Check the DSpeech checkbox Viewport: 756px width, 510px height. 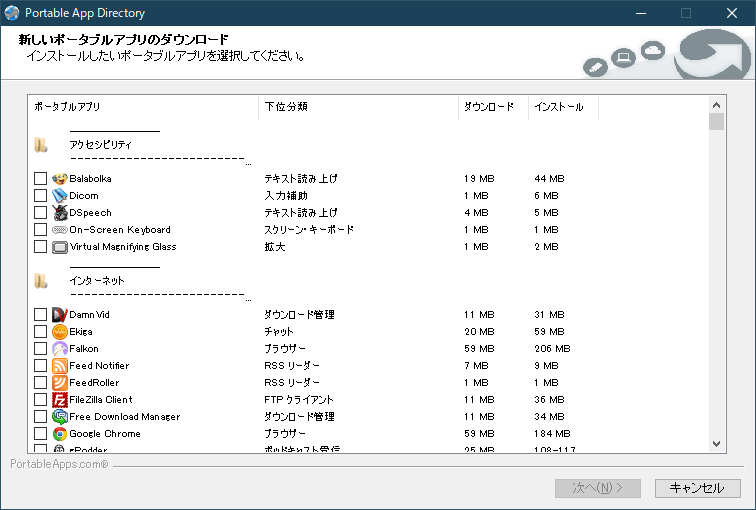tap(40, 213)
